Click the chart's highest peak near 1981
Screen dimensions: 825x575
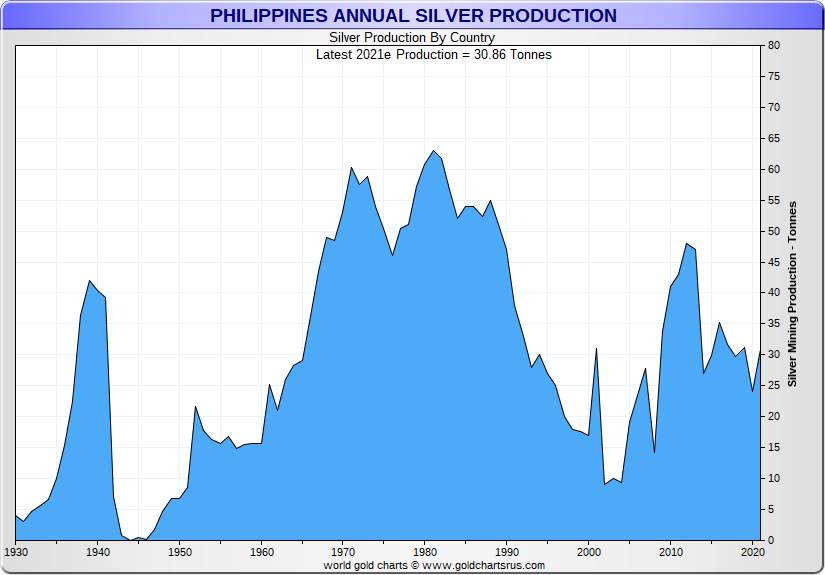[433, 152]
